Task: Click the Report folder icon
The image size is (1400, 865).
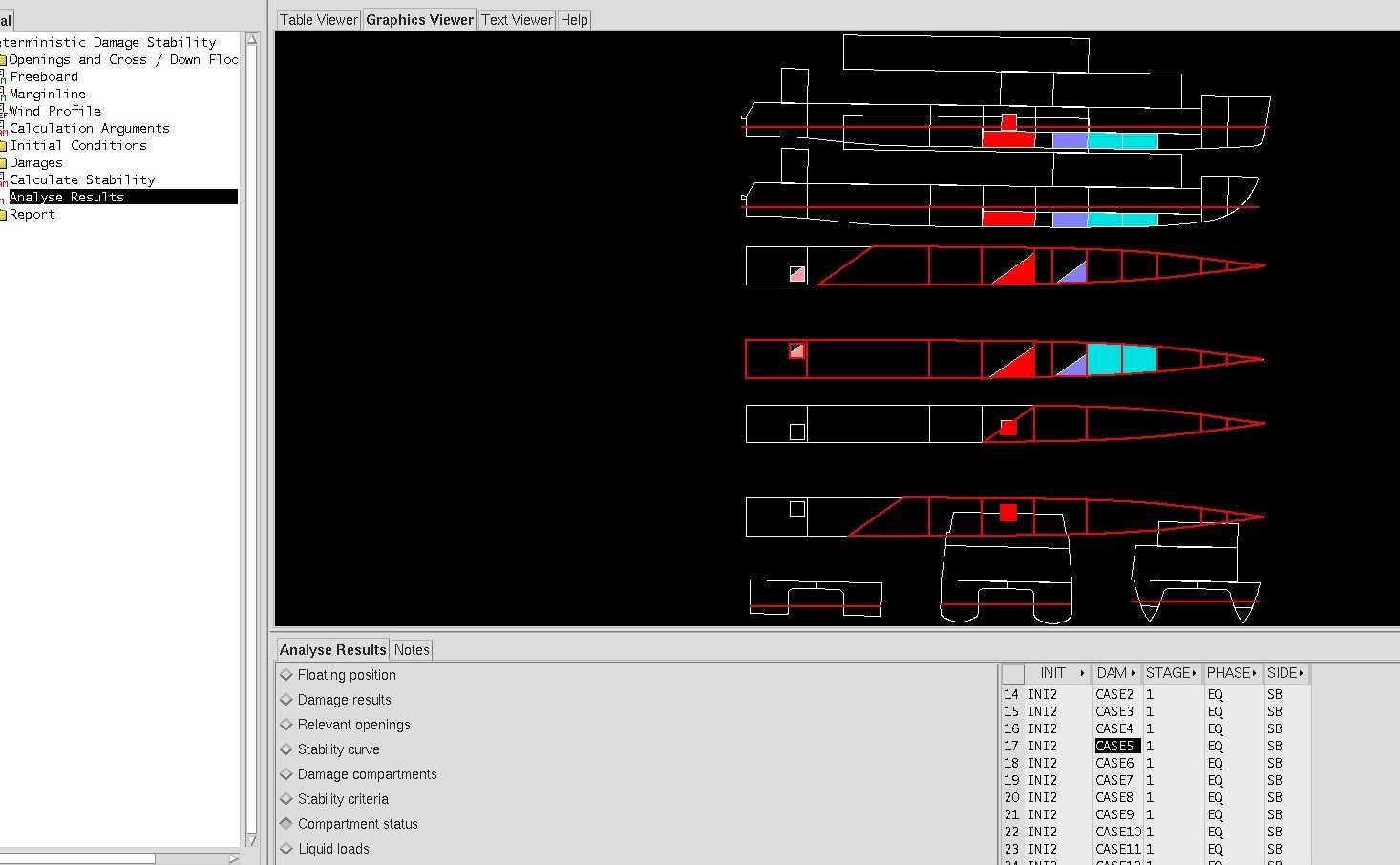Action: coord(3,215)
